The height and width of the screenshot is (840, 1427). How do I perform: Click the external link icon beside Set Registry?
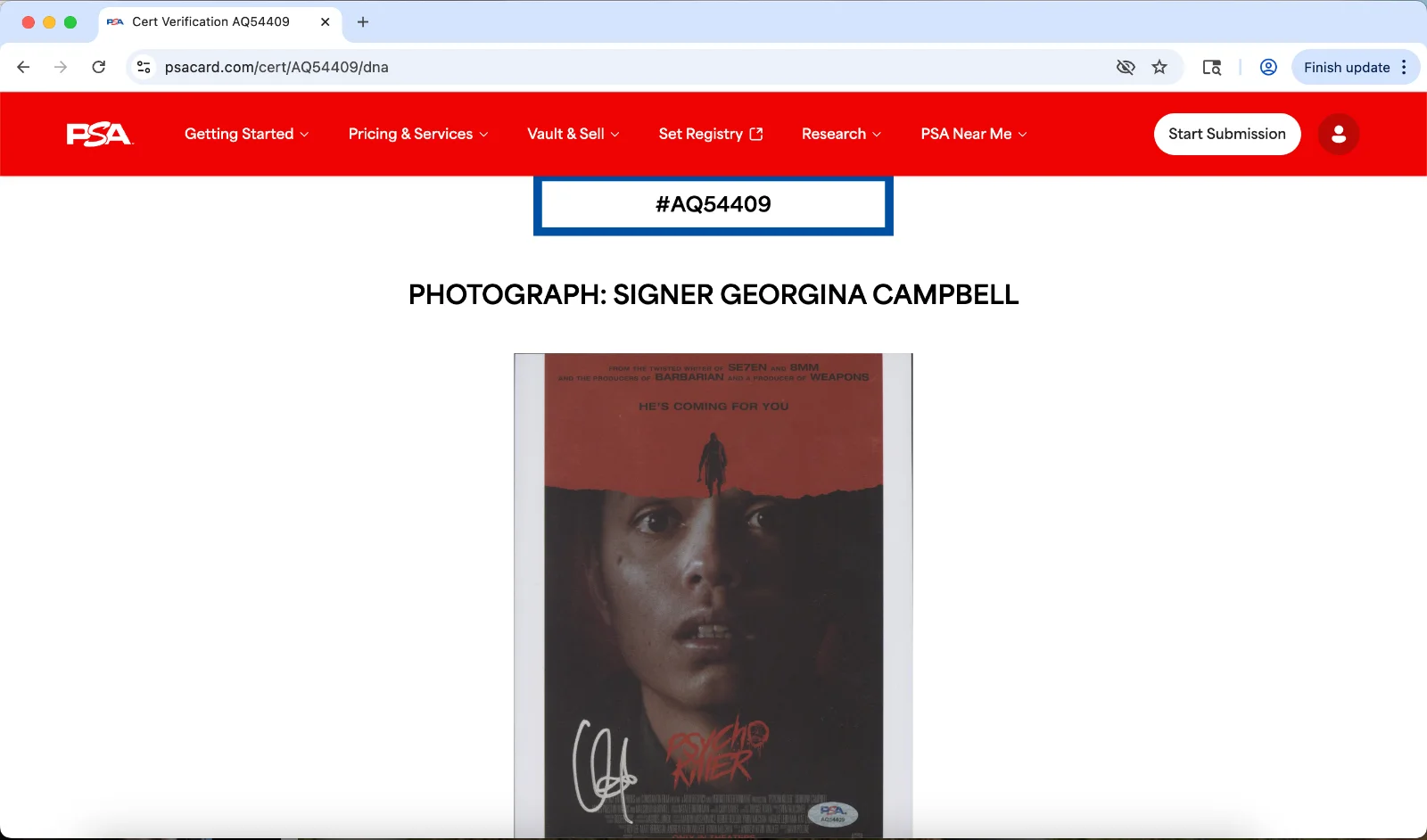click(756, 134)
